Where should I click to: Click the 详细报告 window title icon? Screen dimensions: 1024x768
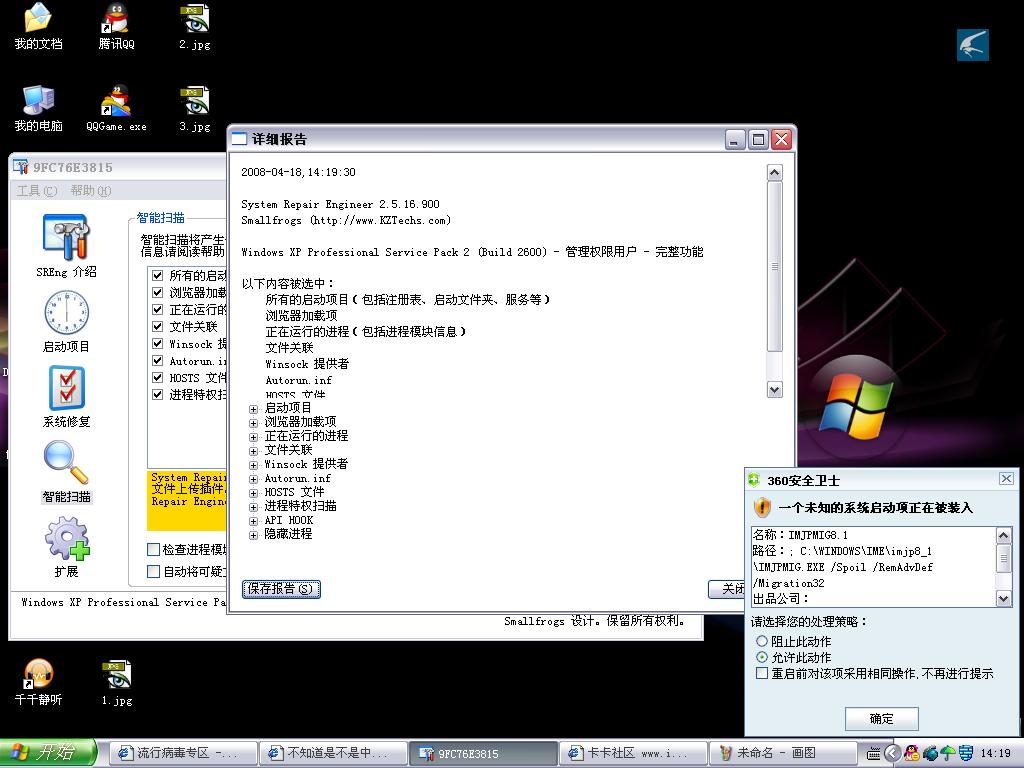click(x=240, y=138)
